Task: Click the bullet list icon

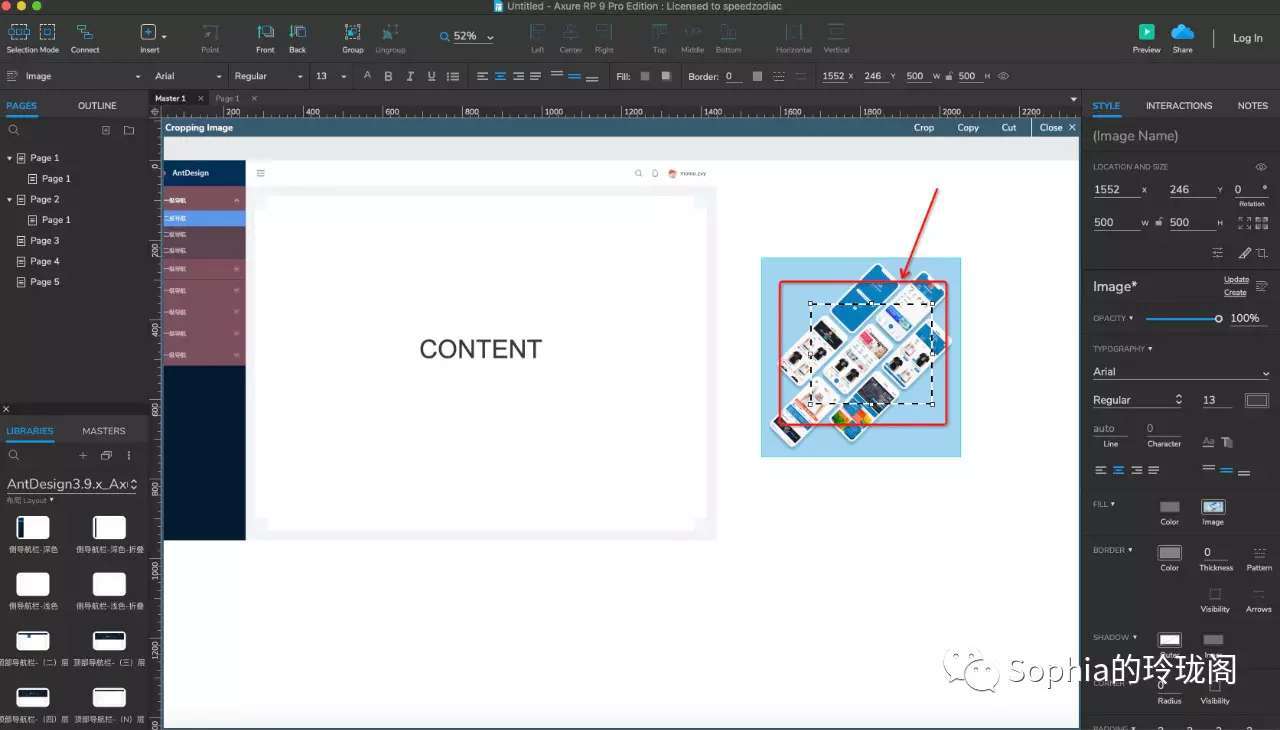Action: (x=453, y=76)
